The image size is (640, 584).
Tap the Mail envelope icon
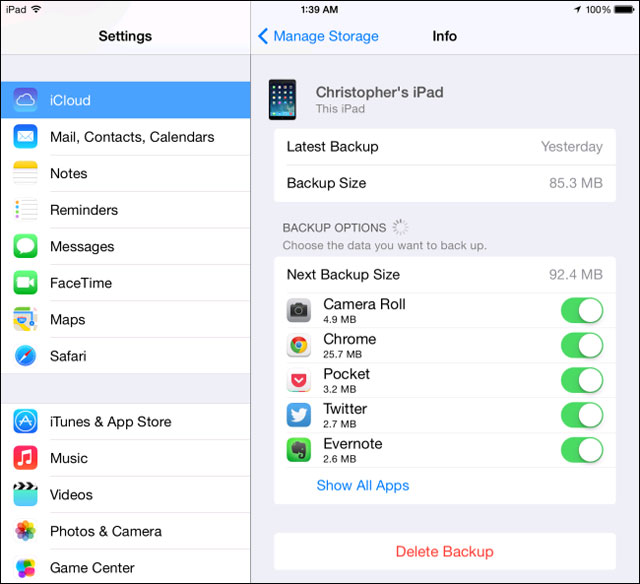click(25, 136)
